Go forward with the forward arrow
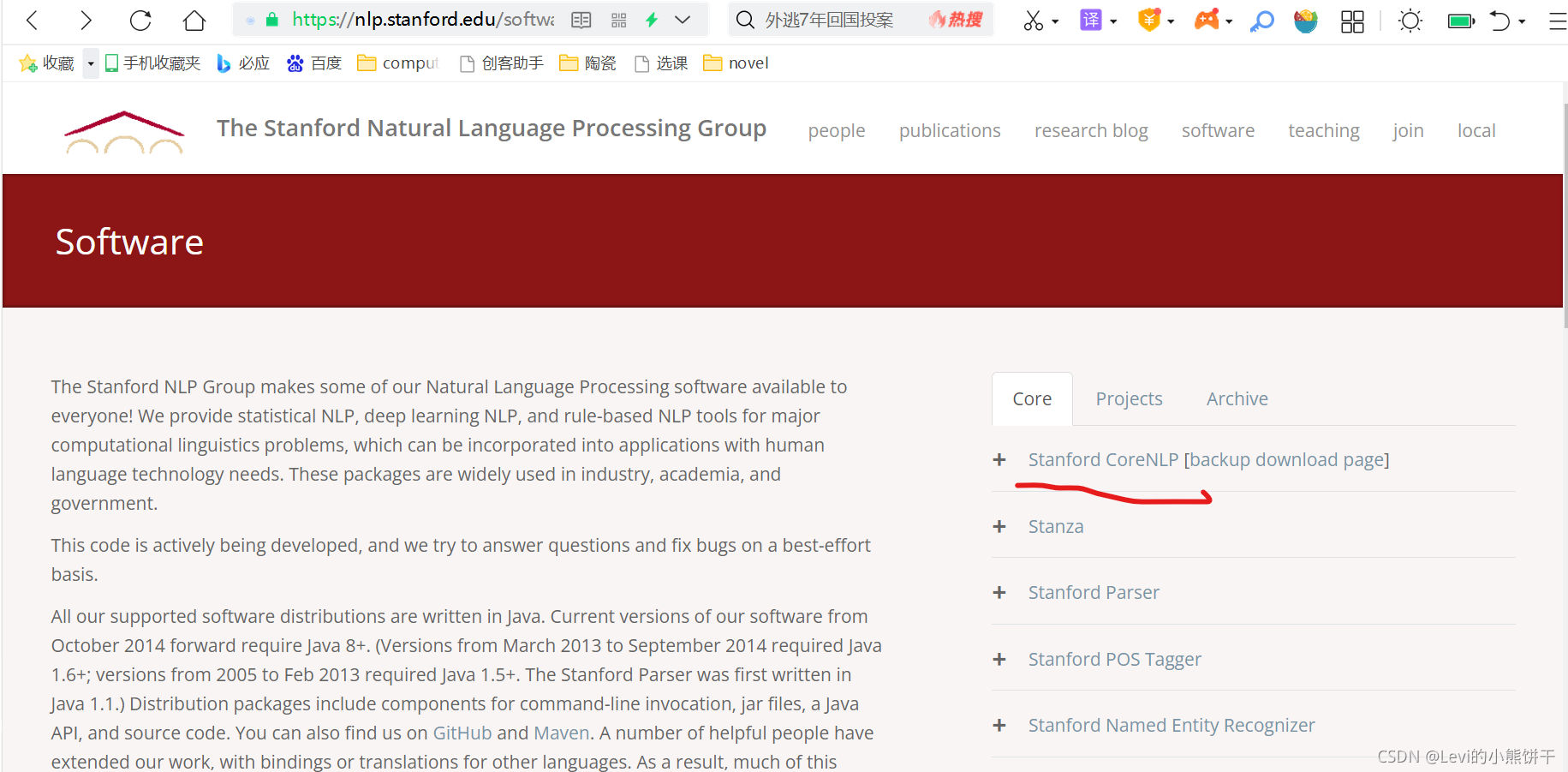Viewport: 1568px width, 772px height. [x=85, y=20]
